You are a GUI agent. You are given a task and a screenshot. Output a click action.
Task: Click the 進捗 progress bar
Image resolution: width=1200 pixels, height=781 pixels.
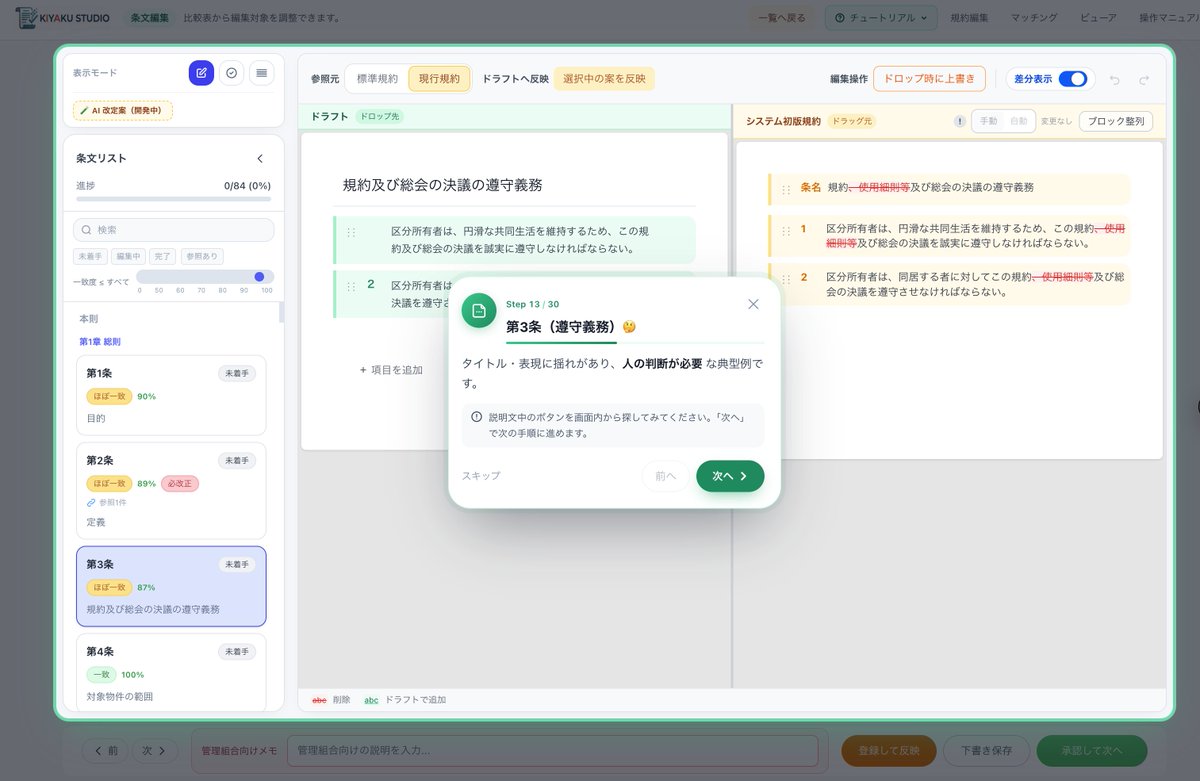(173, 199)
